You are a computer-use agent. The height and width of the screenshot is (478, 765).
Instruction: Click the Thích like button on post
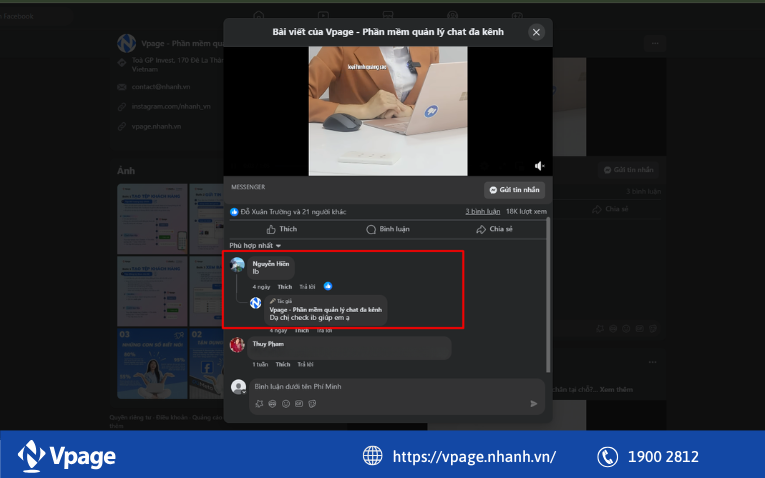tap(282, 229)
